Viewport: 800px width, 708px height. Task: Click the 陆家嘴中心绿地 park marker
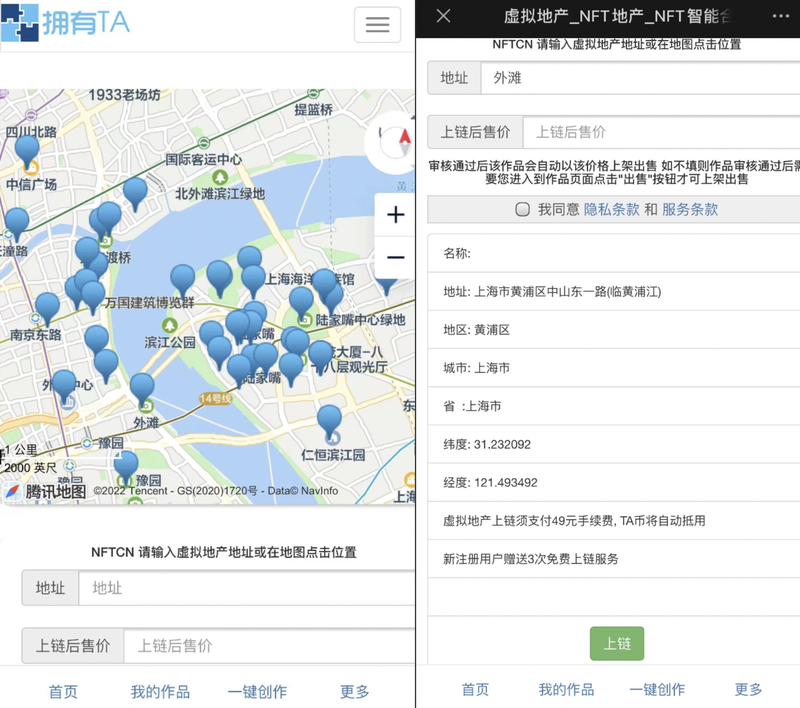click(x=305, y=320)
